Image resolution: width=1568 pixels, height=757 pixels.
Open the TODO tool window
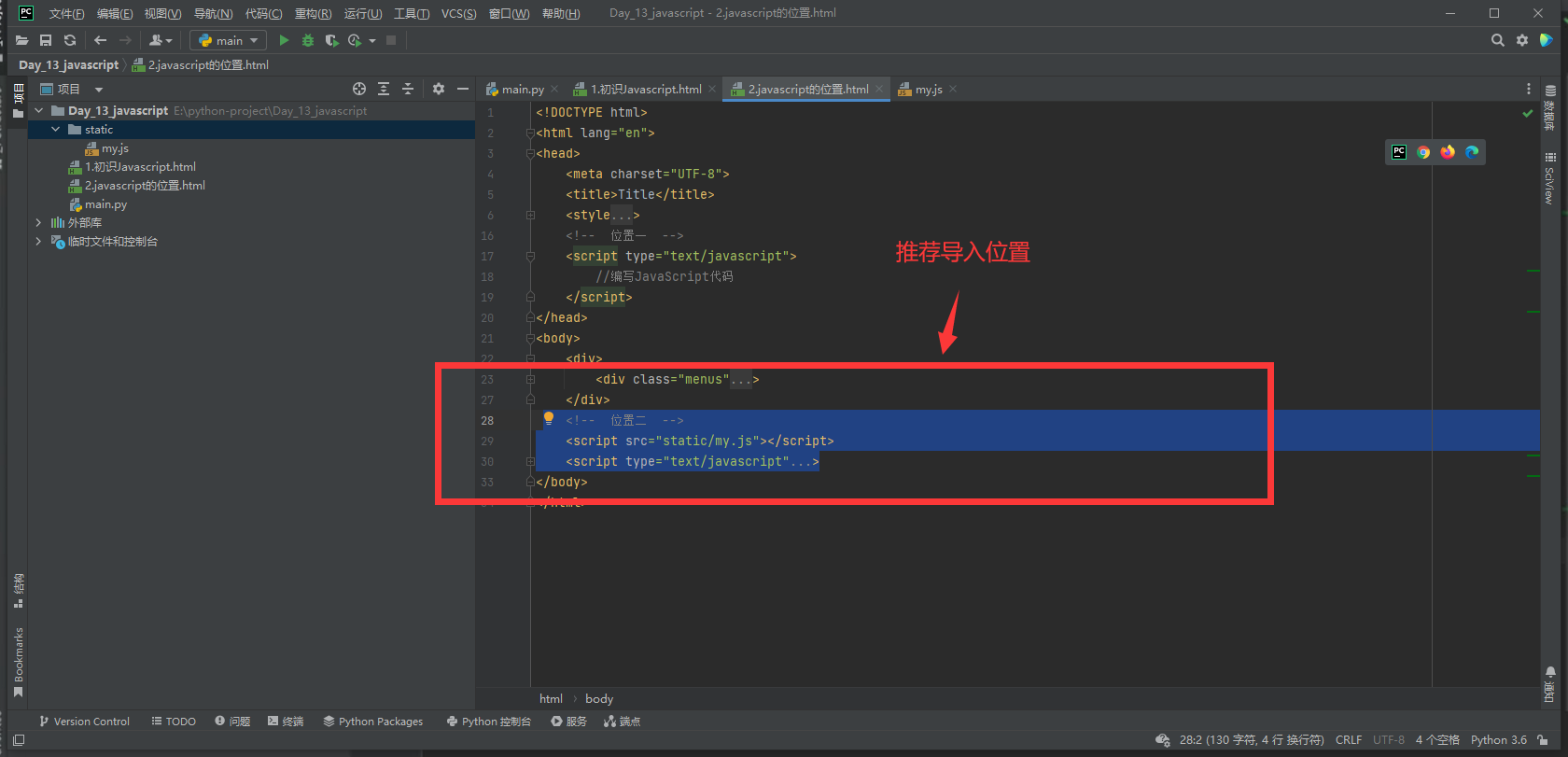(x=174, y=722)
